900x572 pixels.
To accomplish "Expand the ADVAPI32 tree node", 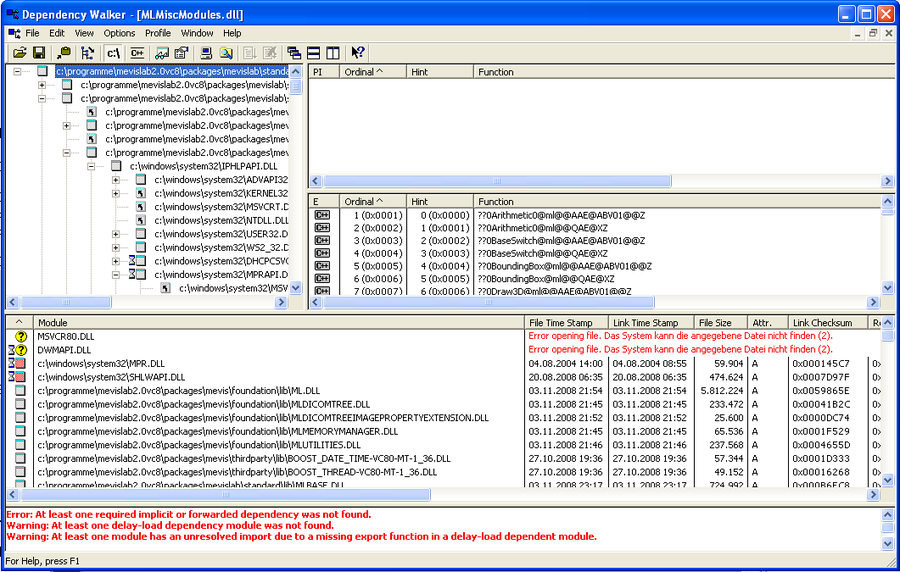I will 116,180.
